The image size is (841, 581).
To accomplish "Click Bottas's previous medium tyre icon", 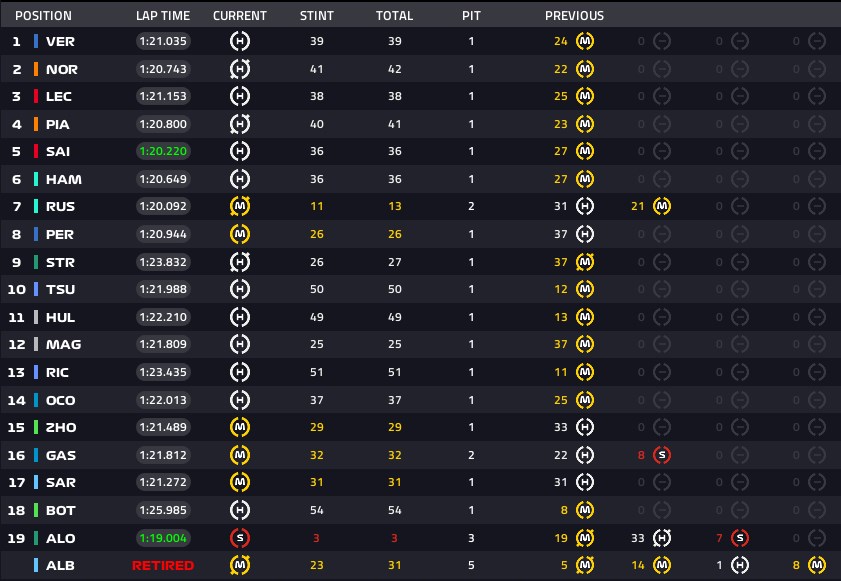I will click(586, 510).
